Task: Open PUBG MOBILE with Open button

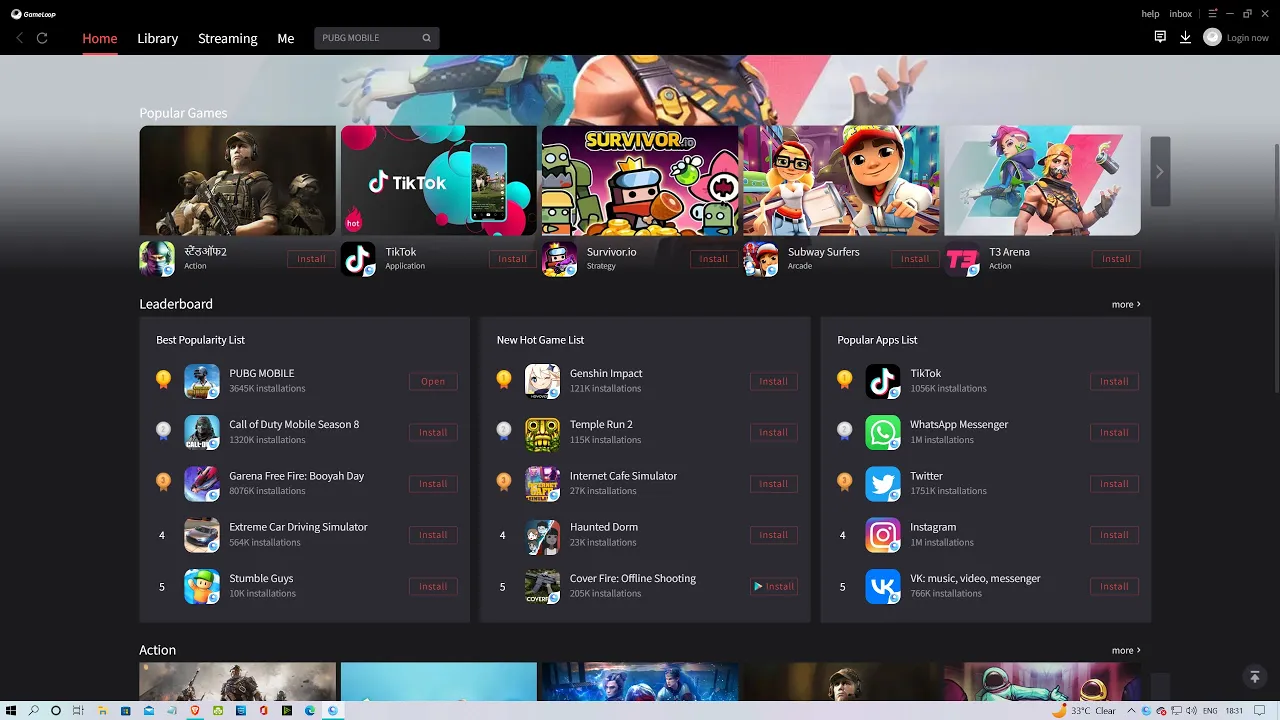Action: point(433,381)
